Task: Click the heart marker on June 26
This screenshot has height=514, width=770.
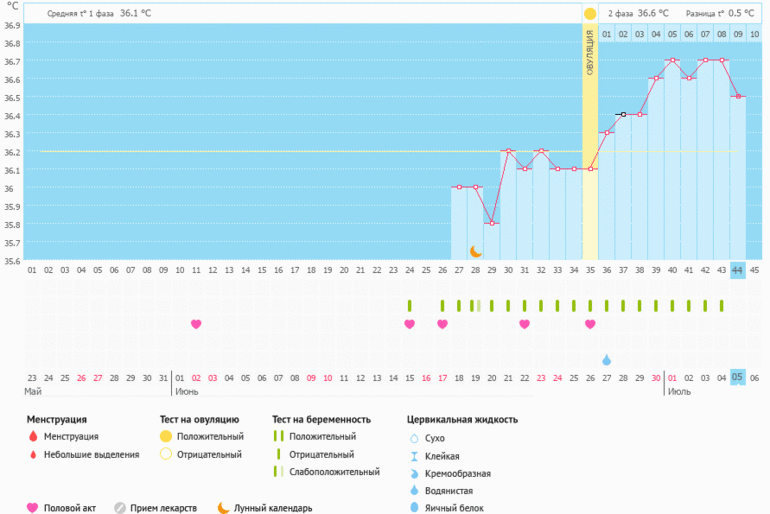Action: pyautogui.click(x=590, y=324)
